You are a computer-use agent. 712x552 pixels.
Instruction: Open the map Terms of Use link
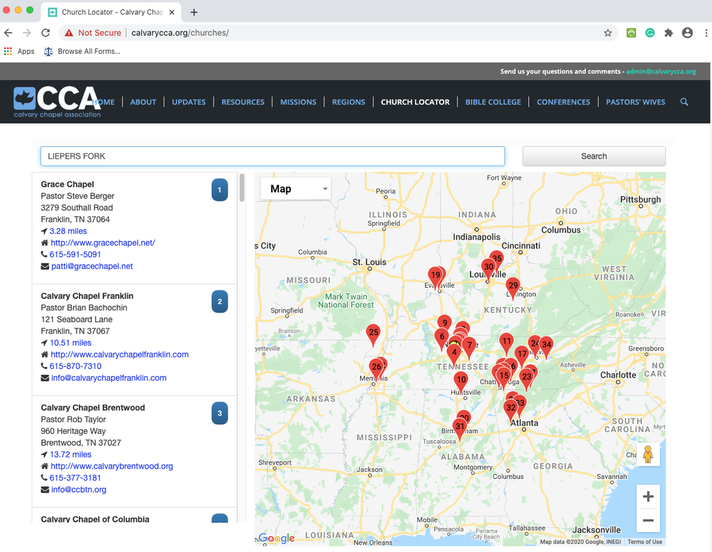pyautogui.click(x=645, y=542)
